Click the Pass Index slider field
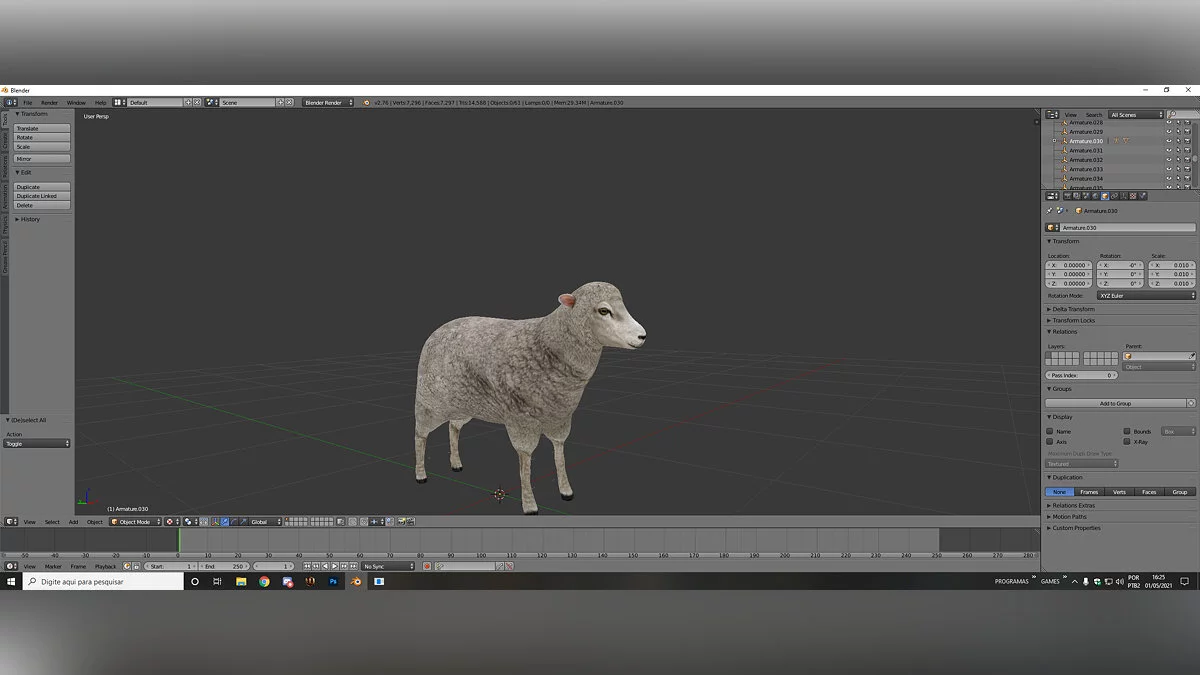1200x675 pixels. (1082, 375)
